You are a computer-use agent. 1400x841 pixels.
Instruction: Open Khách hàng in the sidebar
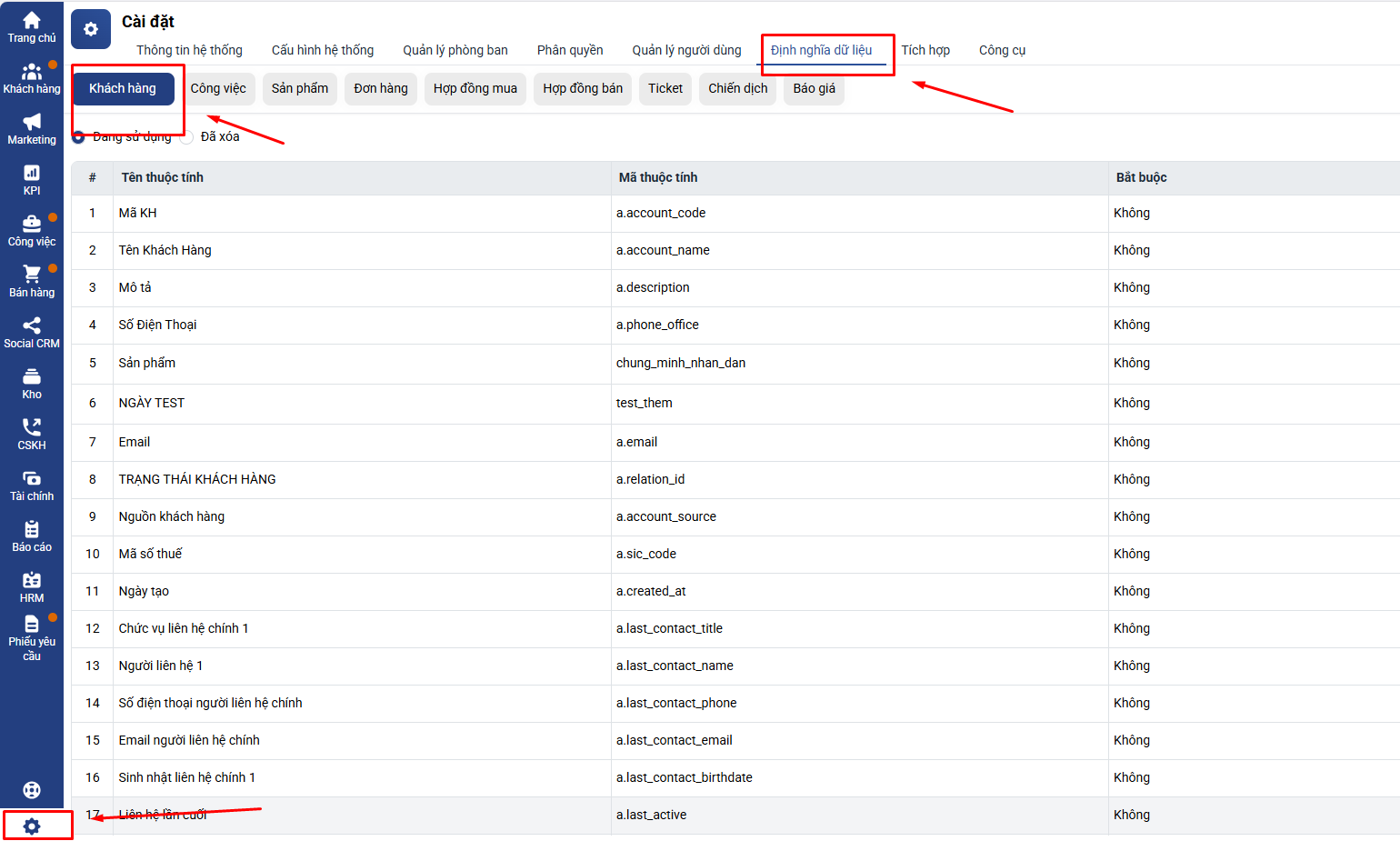32,78
